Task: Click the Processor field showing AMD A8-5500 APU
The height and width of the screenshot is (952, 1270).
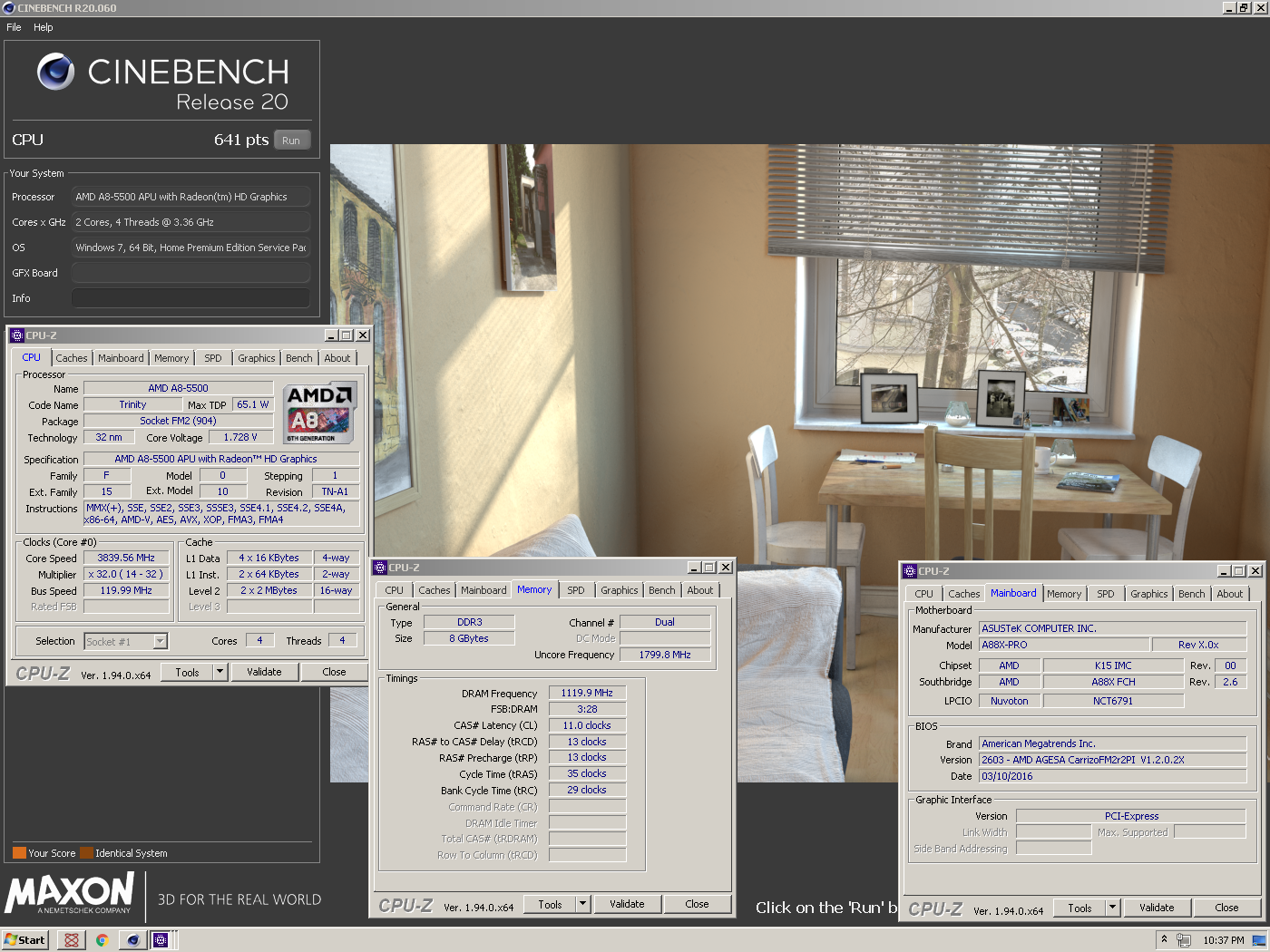Action: pyautogui.click(x=190, y=197)
